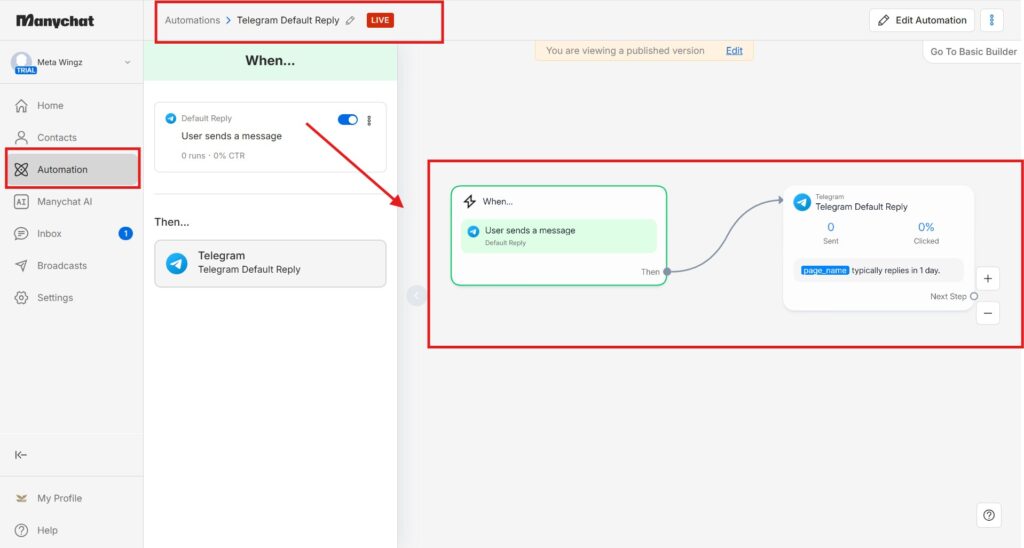Click the red LIVE status badge

(380, 20)
